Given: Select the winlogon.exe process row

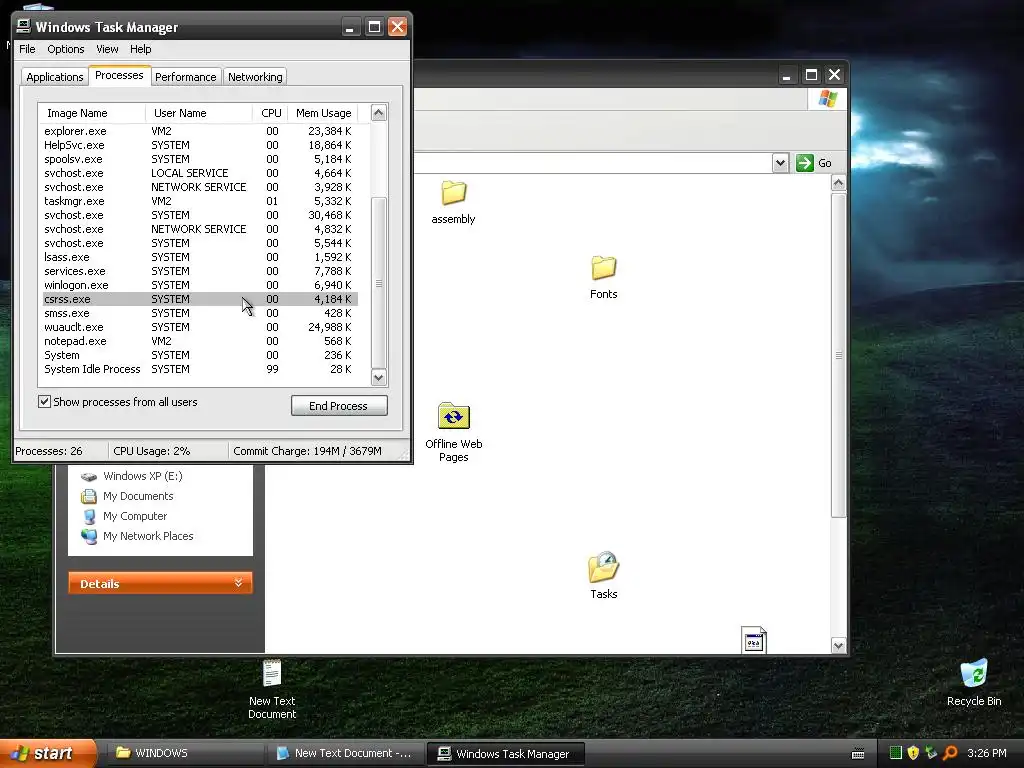Looking at the screenshot, I should pyautogui.click(x=199, y=285).
